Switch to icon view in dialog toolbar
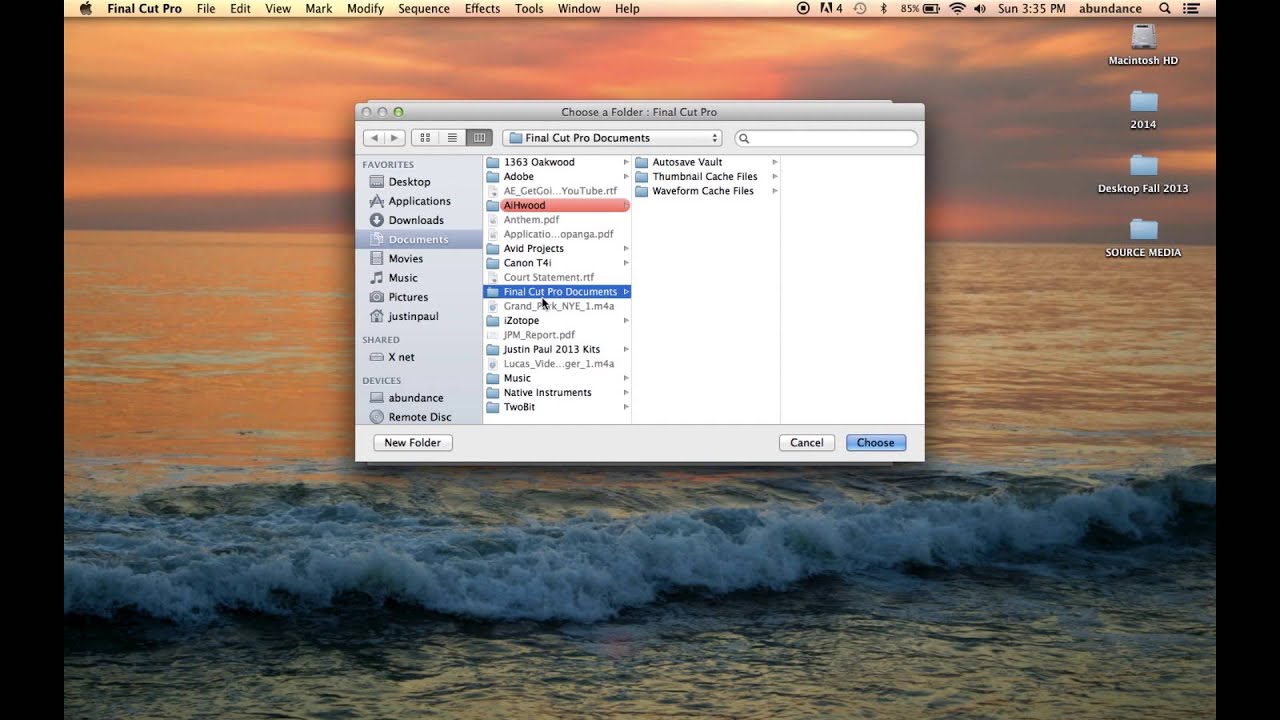 [x=425, y=138]
